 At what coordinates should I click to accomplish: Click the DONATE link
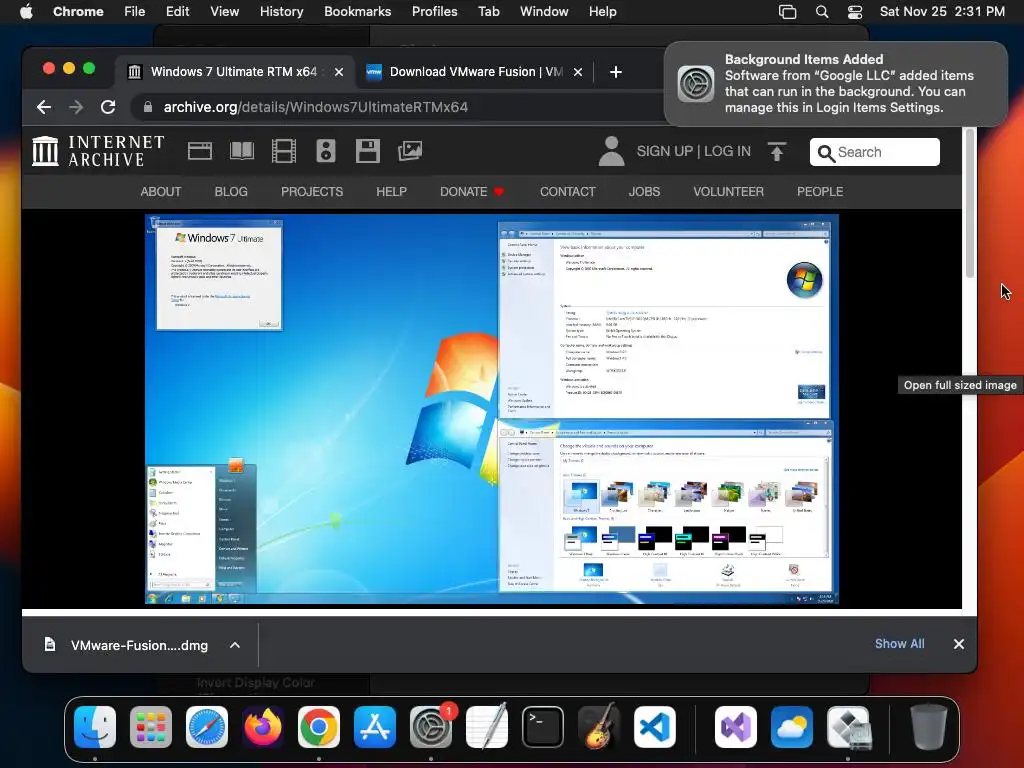[x=472, y=191]
